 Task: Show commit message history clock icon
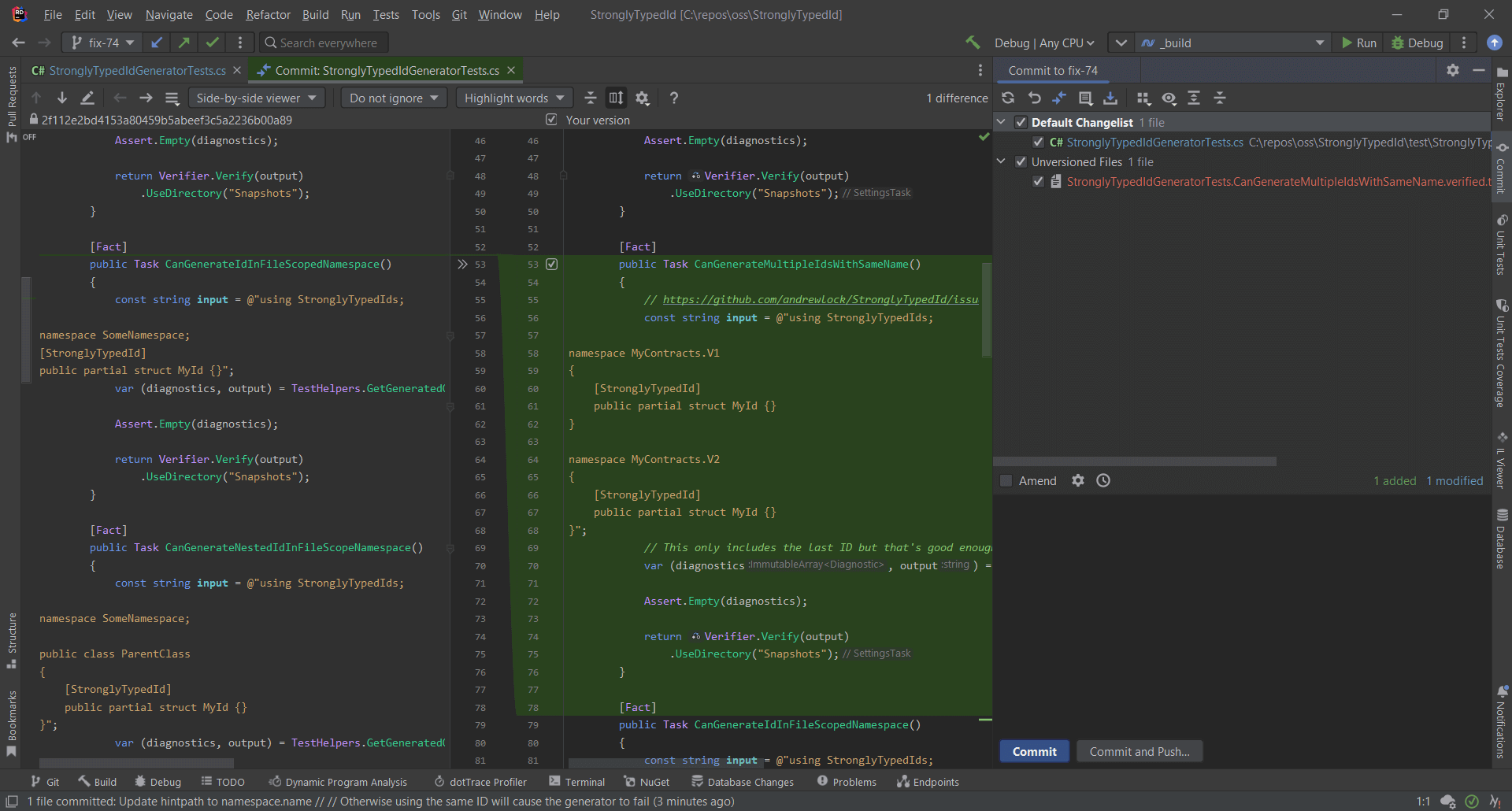[1103, 480]
